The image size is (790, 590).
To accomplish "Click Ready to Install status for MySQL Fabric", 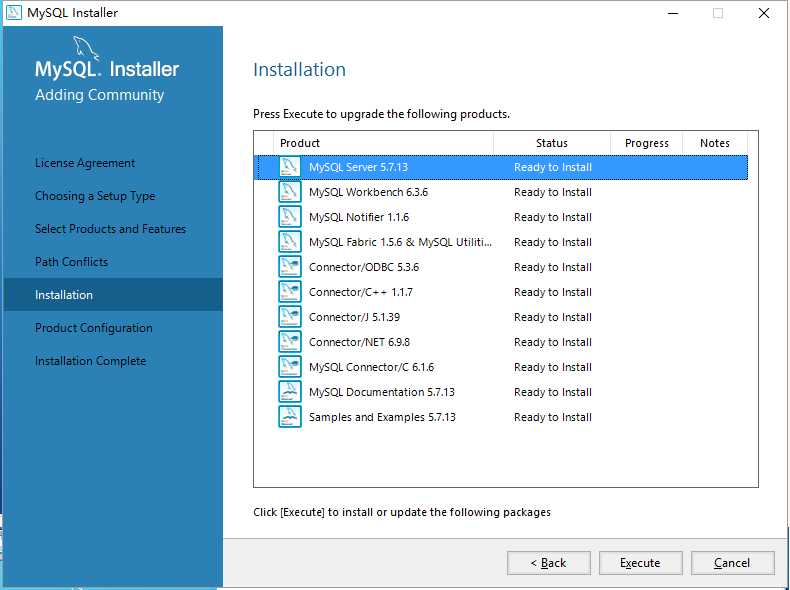I will (x=553, y=242).
